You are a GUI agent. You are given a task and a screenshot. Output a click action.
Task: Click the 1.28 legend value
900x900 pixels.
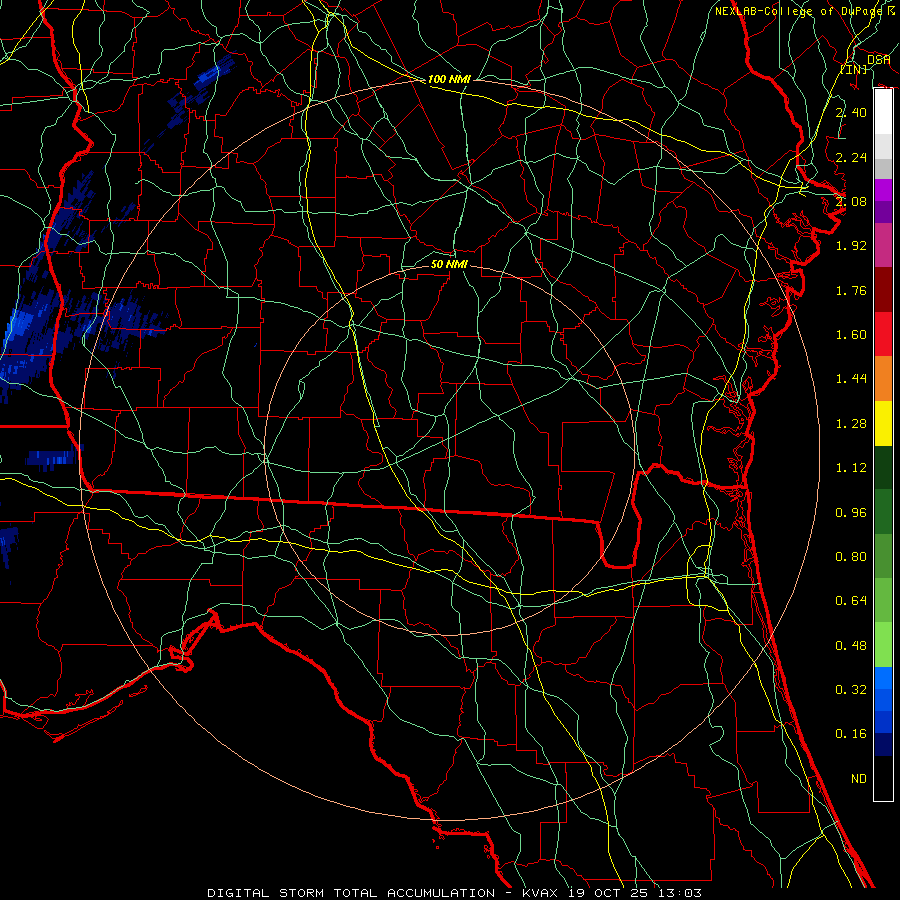[x=851, y=424]
